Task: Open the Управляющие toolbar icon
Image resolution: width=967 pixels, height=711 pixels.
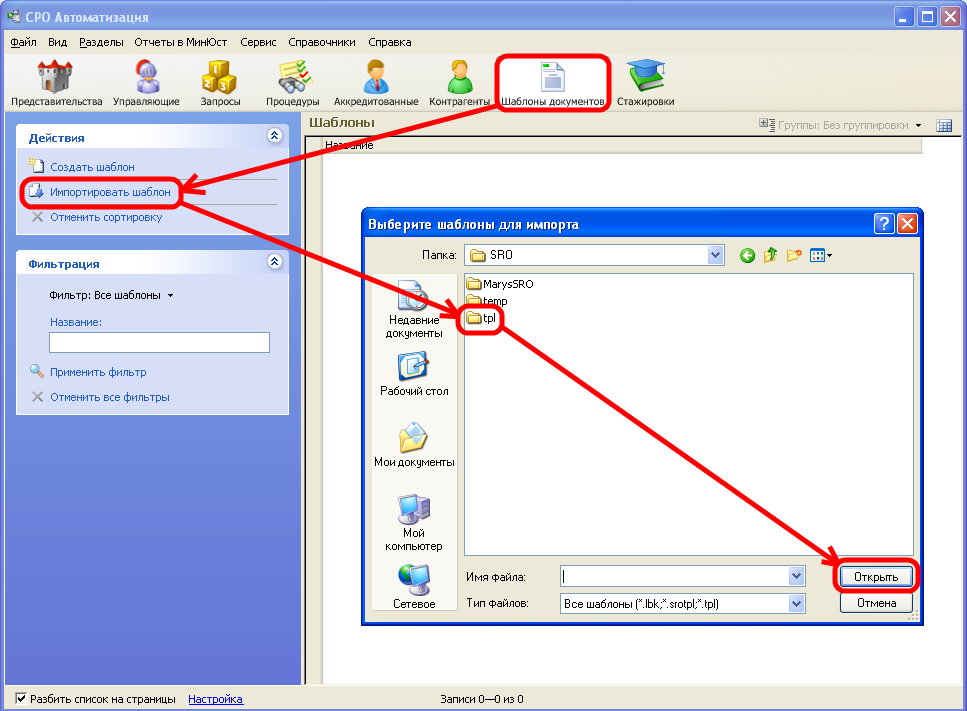Action: coord(146,78)
